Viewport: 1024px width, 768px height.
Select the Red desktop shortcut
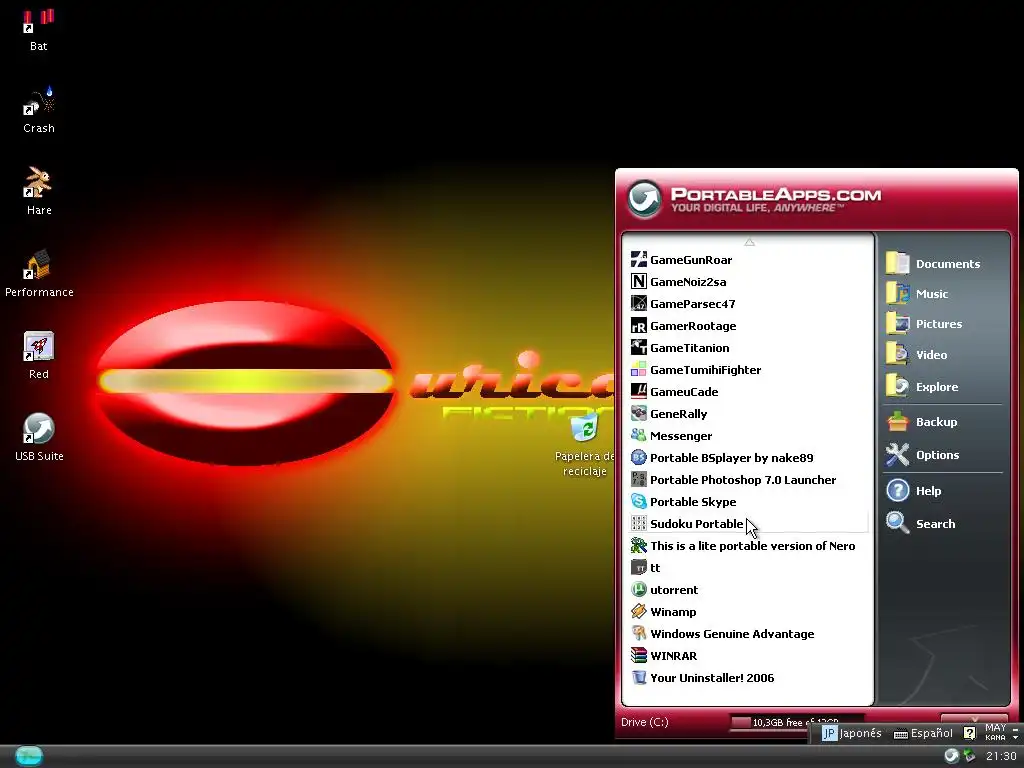coord(39,355)
